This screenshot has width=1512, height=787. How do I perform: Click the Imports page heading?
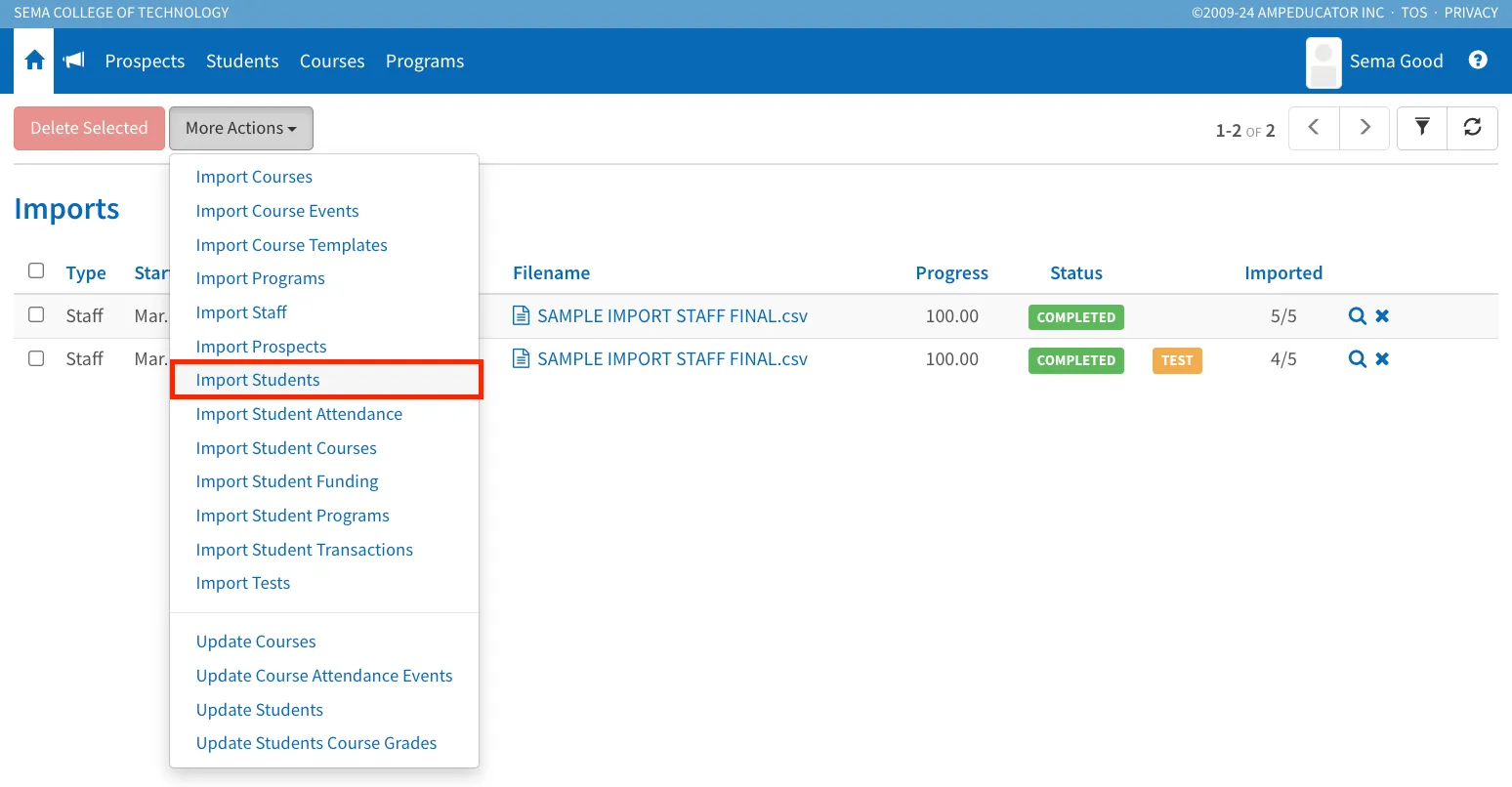66,209
